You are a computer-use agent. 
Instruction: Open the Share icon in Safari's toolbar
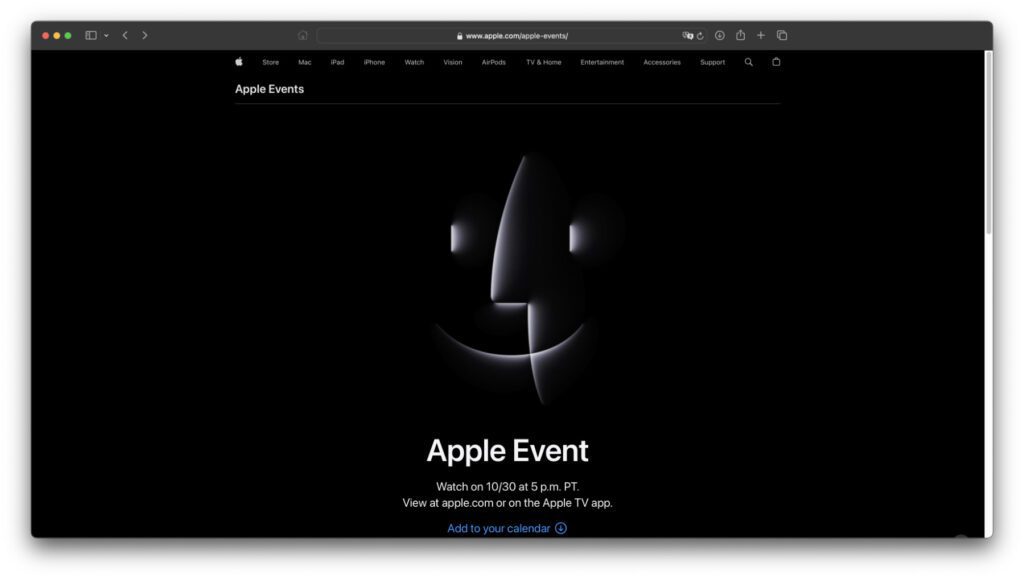click(x=740, y=35)
